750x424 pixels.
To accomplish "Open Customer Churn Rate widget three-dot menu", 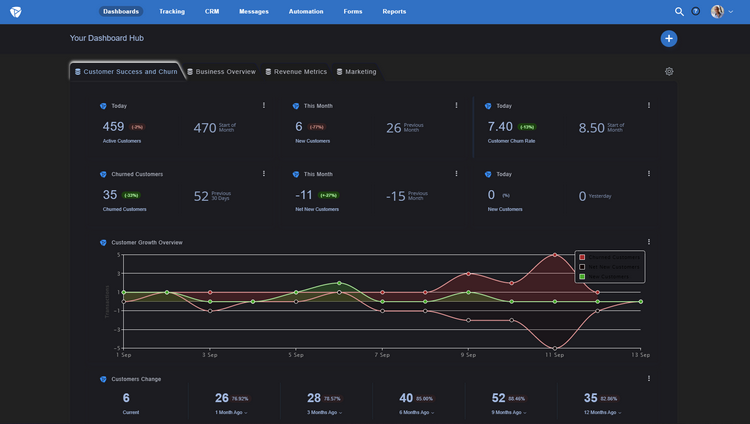I will click(649, 105).
